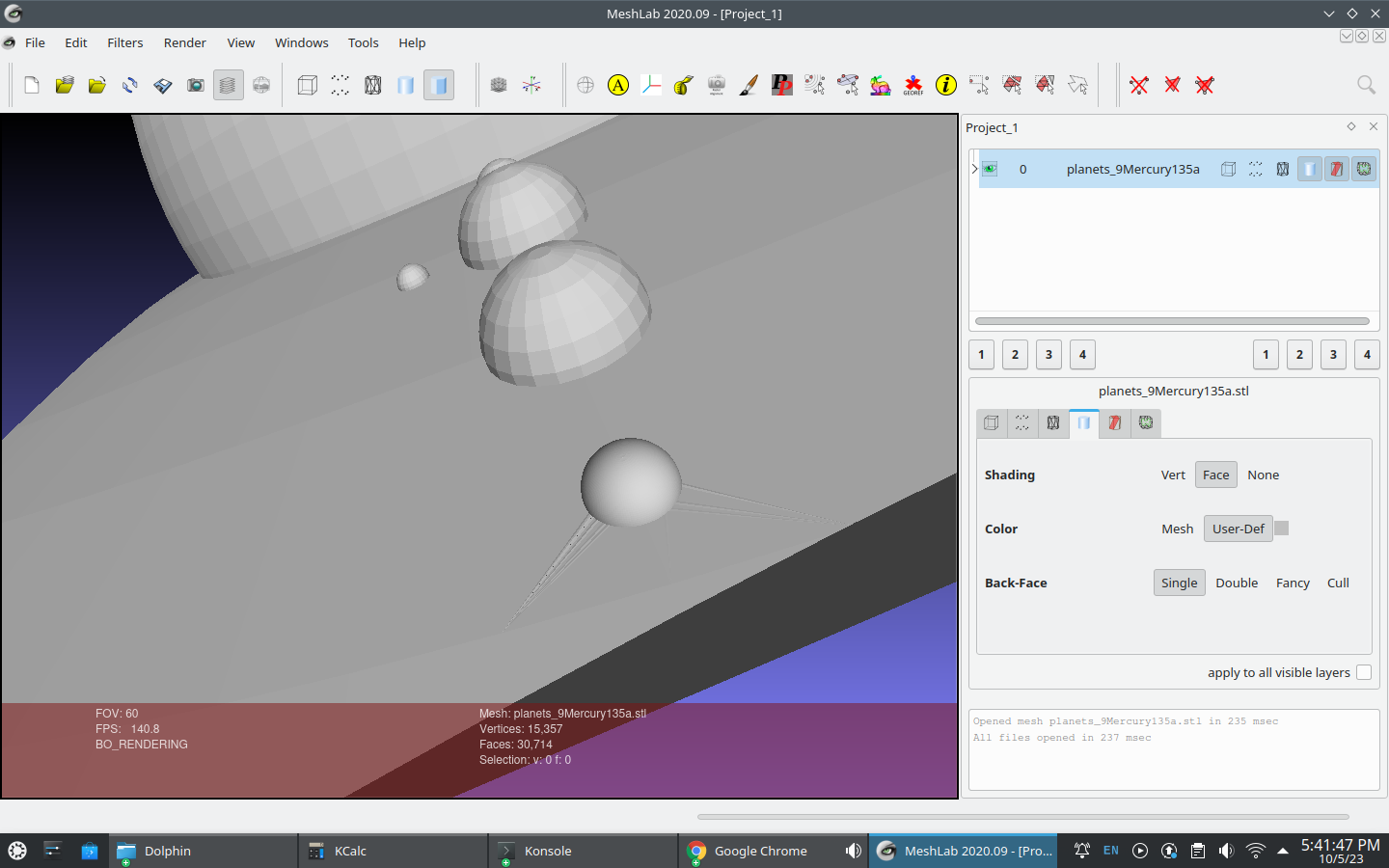
Task: Open the yellow Info tool icon
Action: 945,85
